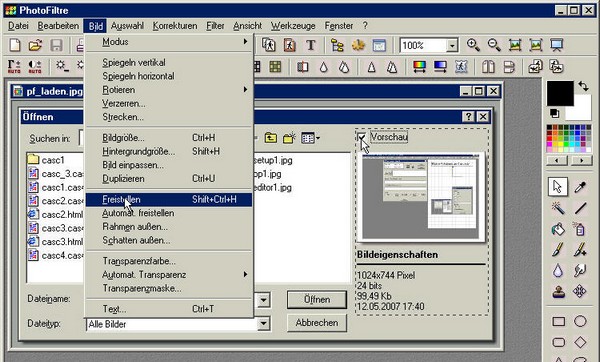
Task: Click the blue gradient toolbar icon
Action: tap(440, 67)
